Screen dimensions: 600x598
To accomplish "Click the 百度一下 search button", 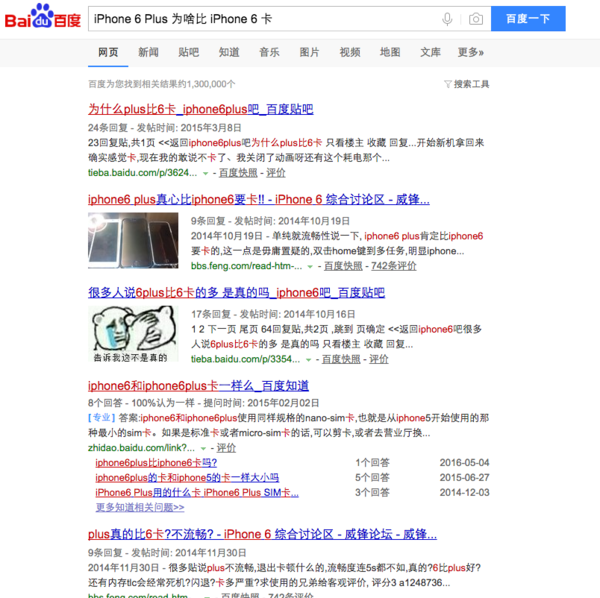I will click(x=528, y=18).
